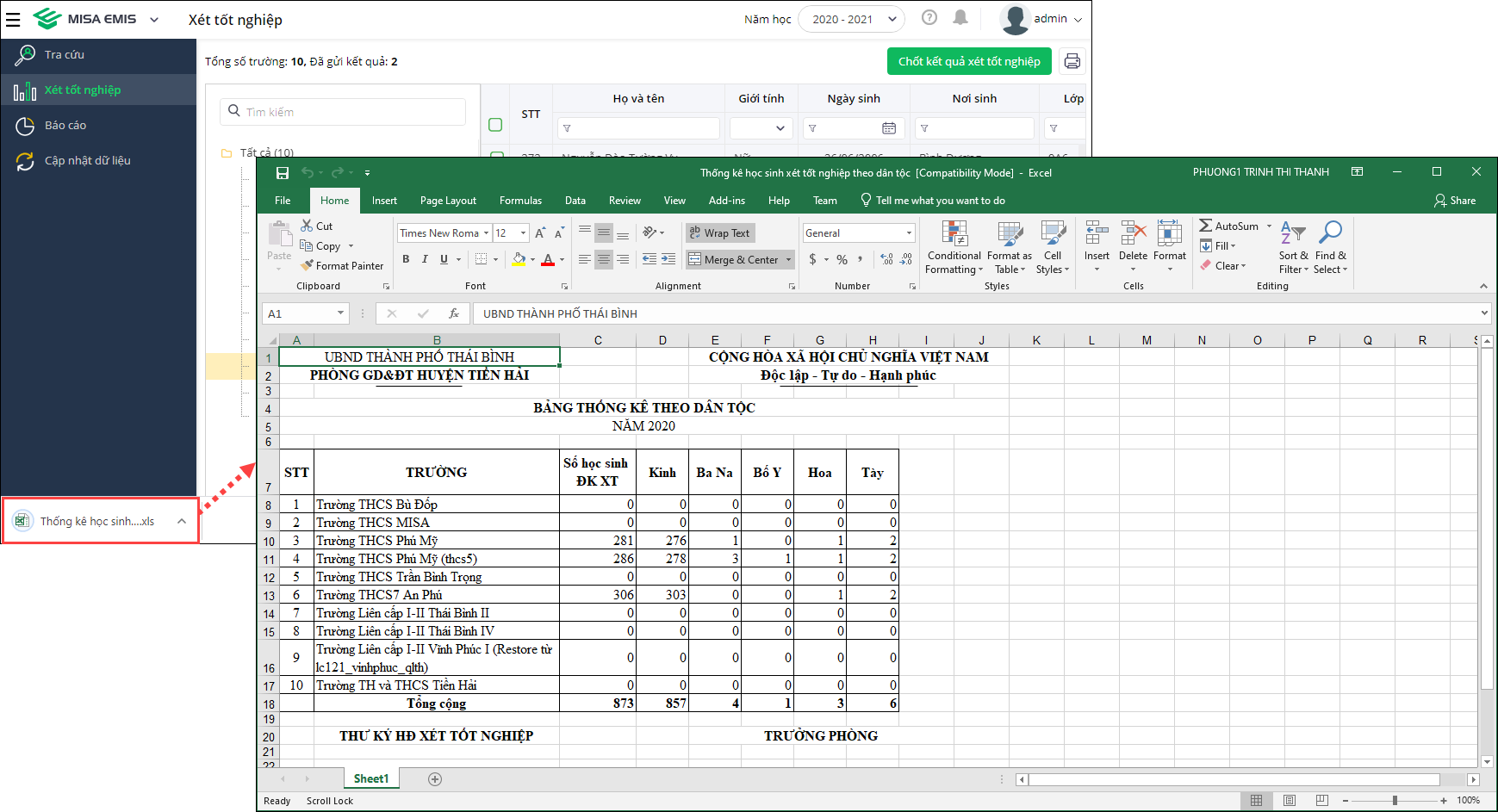Expand the Times New Roman font dropdown

point(486,233)
